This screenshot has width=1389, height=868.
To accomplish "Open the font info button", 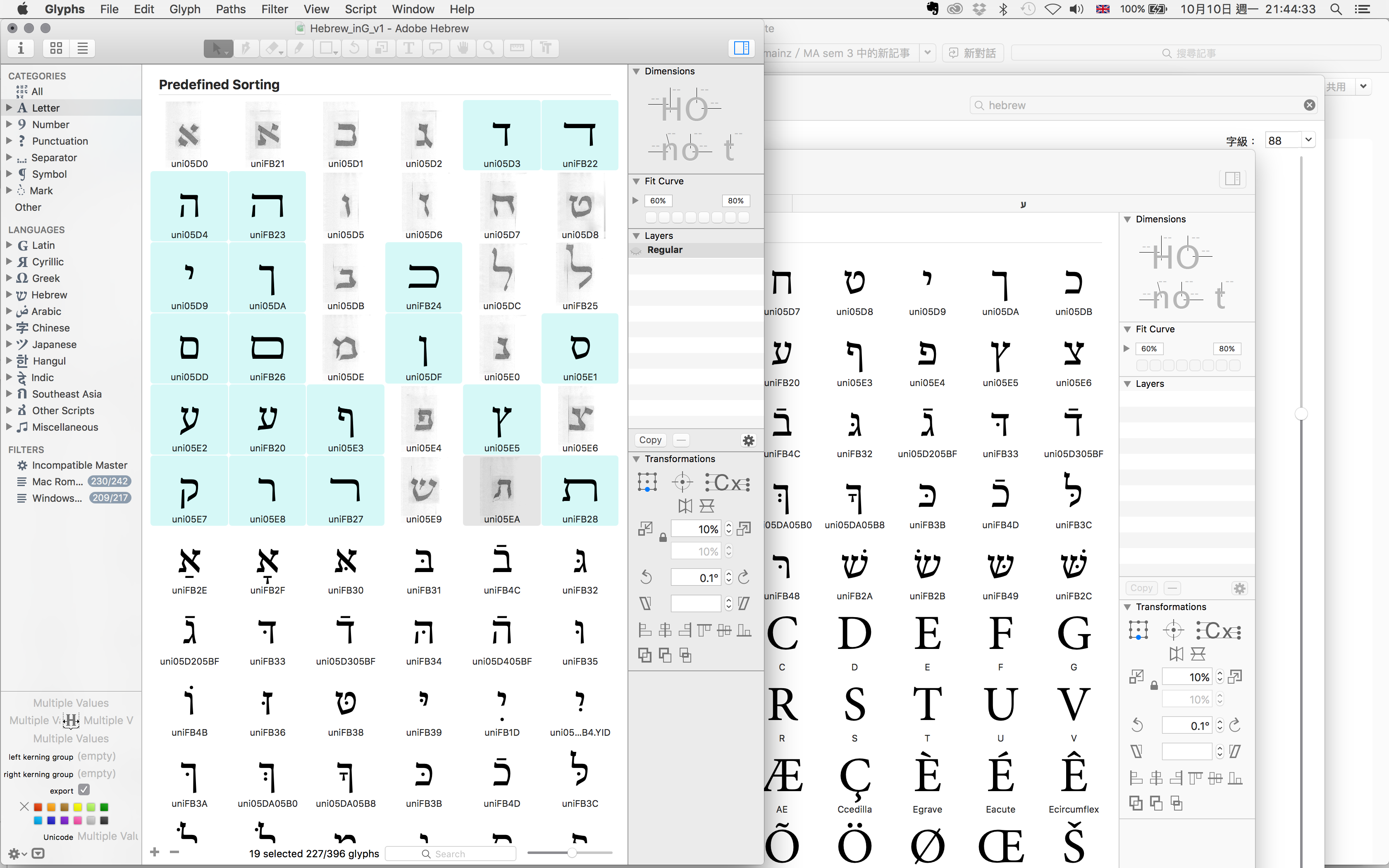I will [21, 48].
